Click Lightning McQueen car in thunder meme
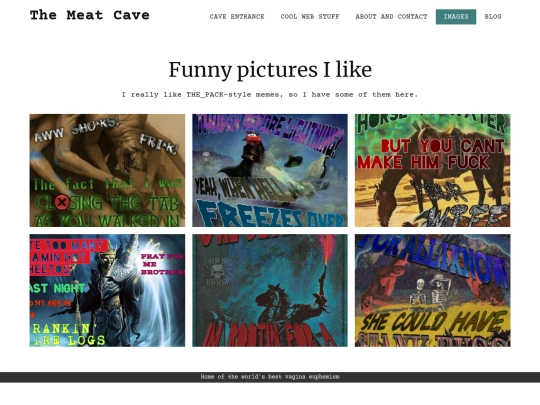 [x=253, y=139]
